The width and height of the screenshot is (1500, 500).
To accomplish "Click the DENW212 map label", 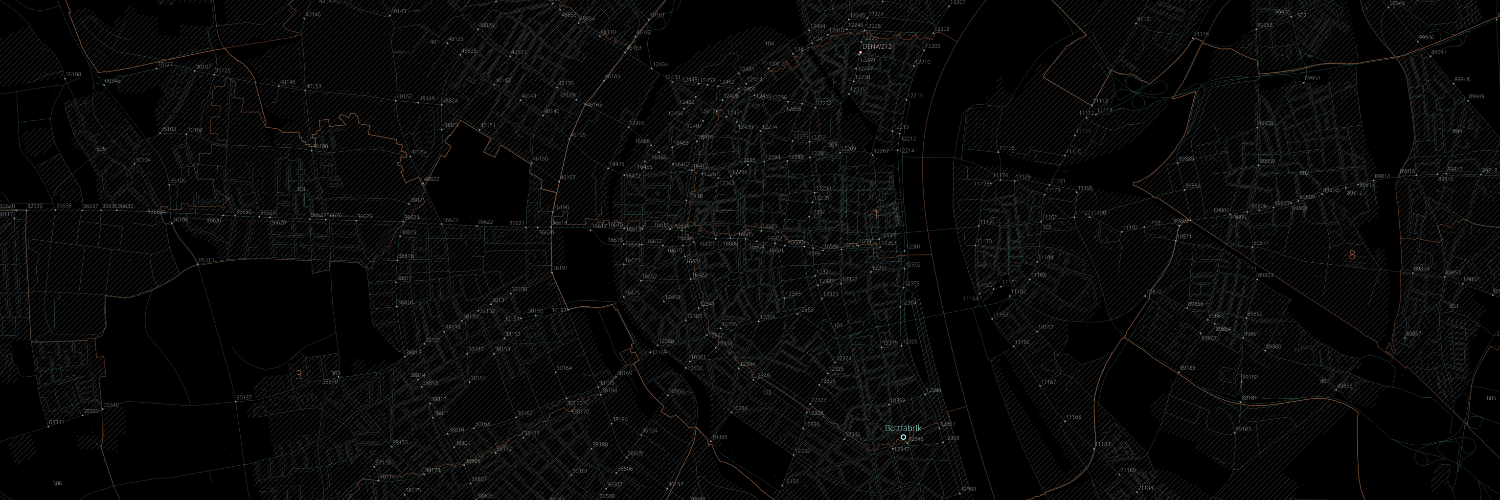I will coord(877,46).
